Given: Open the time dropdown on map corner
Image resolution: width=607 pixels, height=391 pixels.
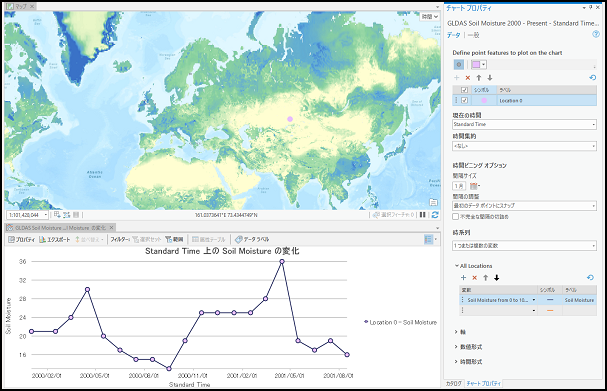Looking at the screenshot, I should (430, 17).
